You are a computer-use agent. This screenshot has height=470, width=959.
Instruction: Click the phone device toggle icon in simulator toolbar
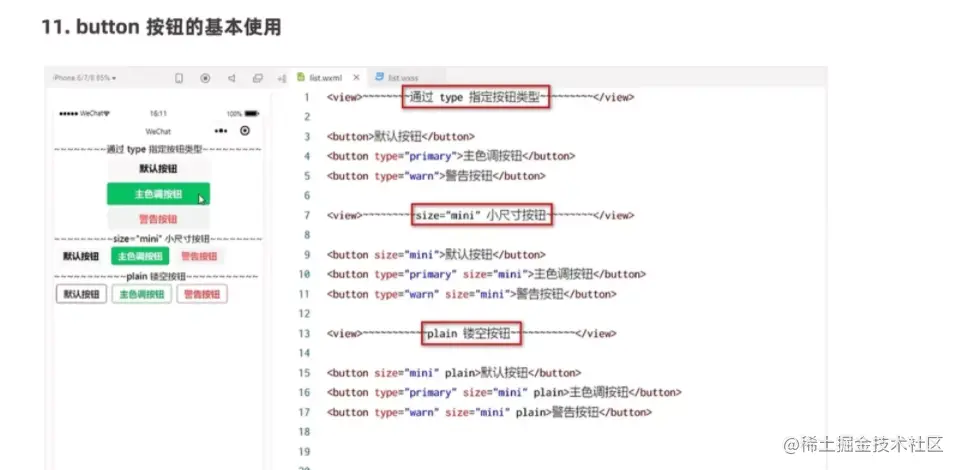(179, 78)
